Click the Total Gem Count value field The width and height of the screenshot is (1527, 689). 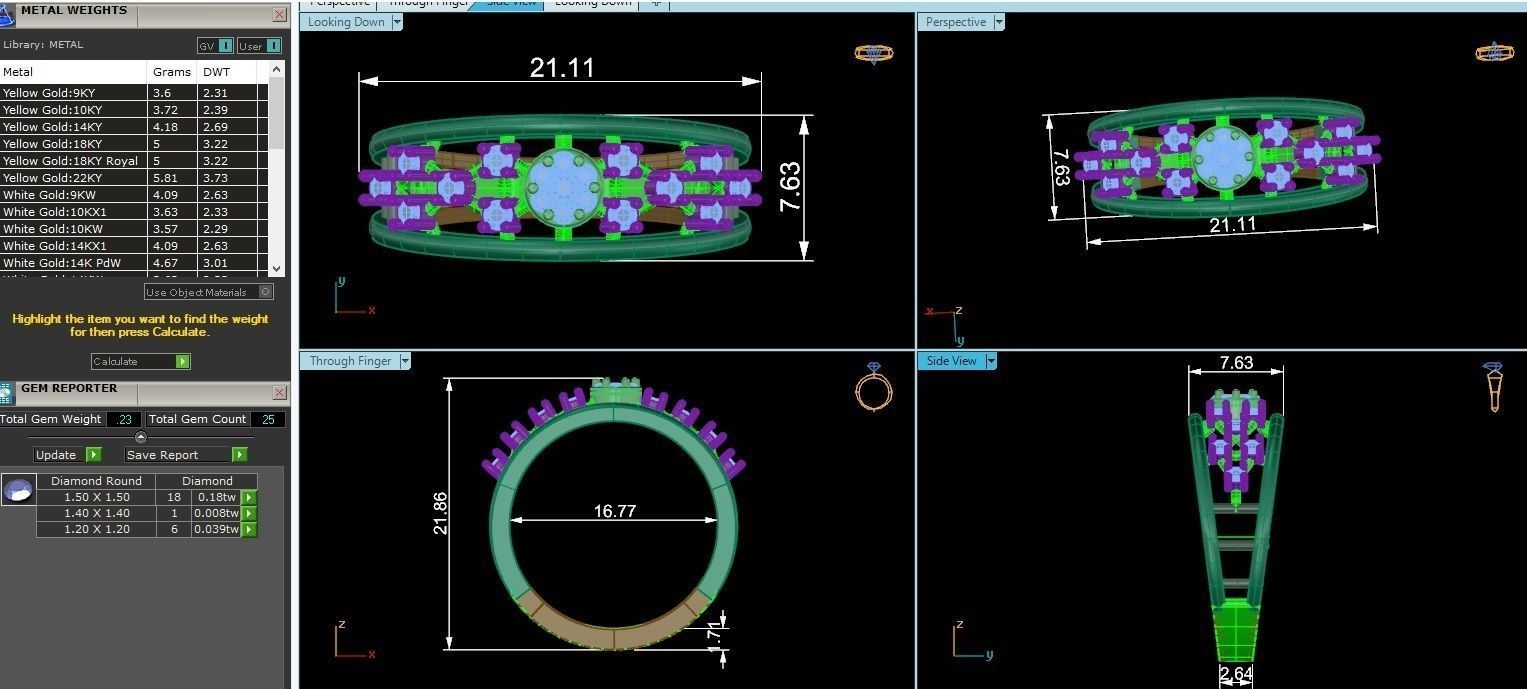pos(268,420)
